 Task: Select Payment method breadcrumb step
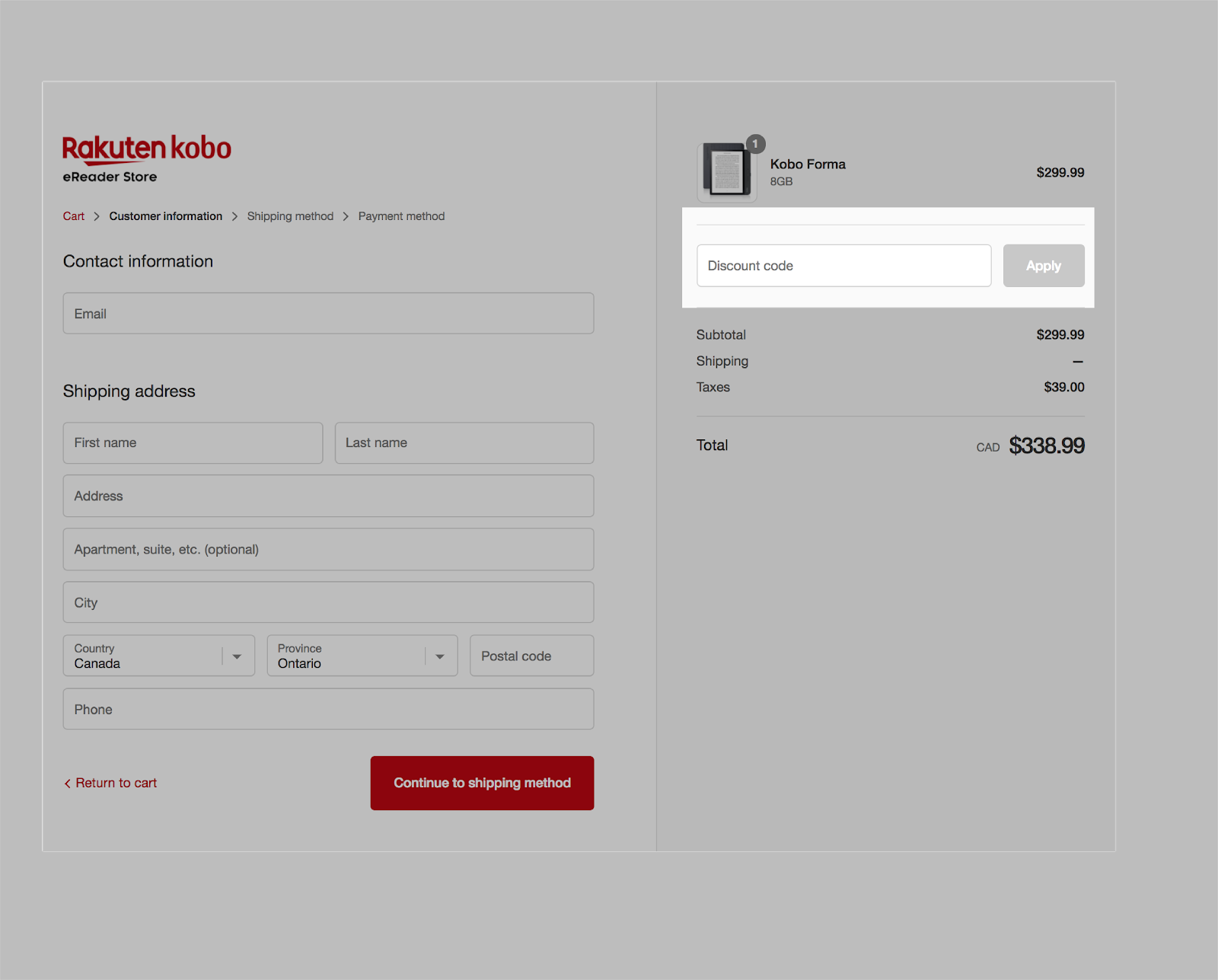[x=401, y=216]
